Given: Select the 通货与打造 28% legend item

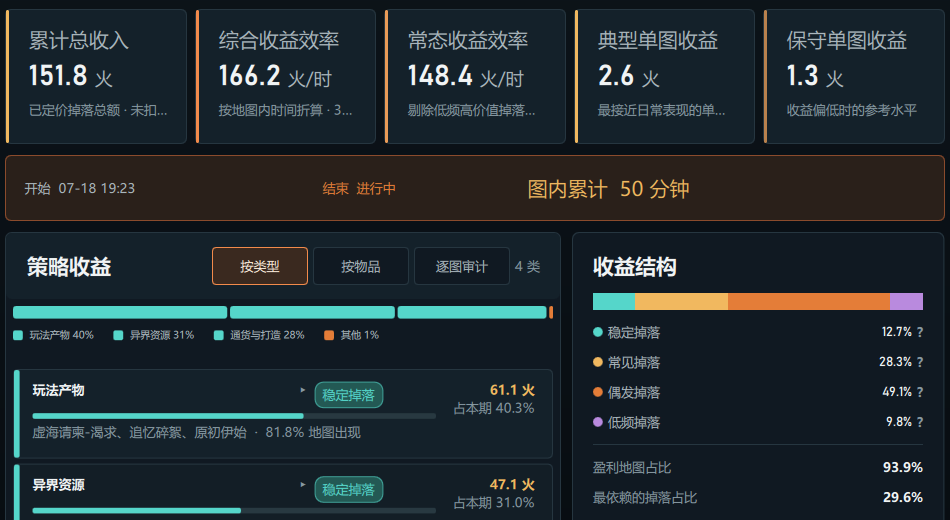Looking at the screenshot, I should coord(259,335).
